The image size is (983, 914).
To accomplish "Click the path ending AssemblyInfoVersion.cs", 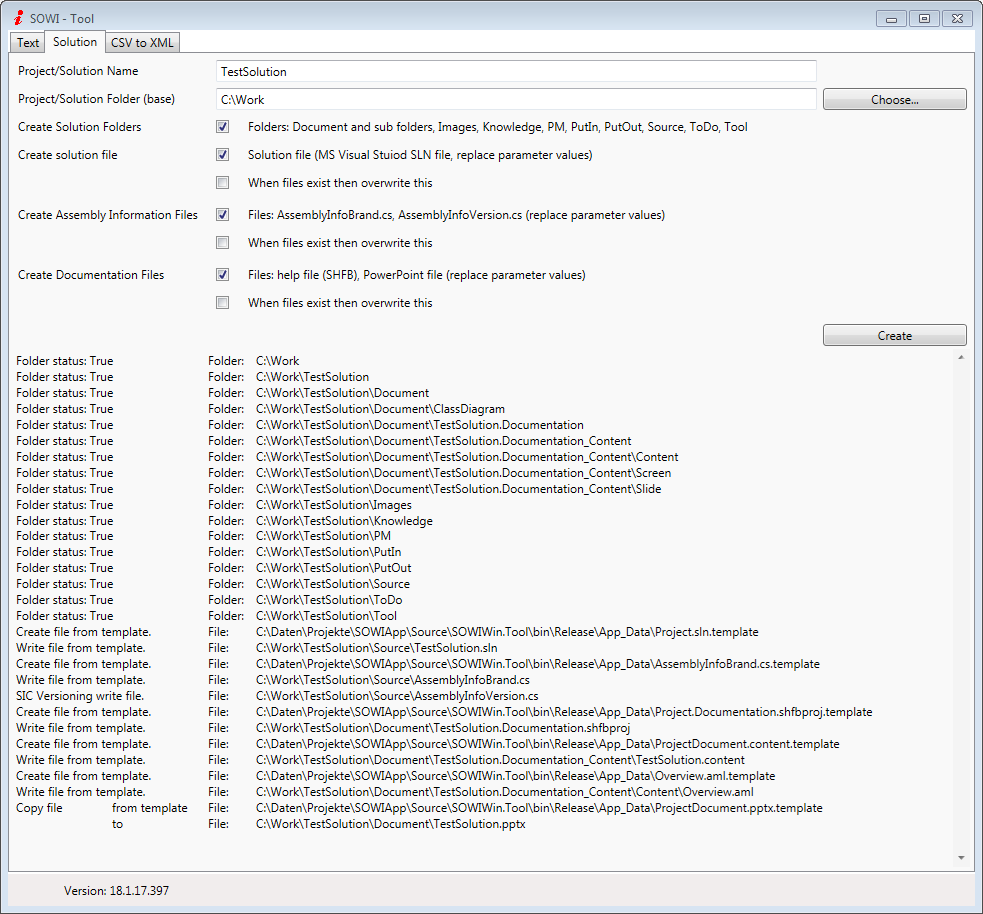I will [397, 696].
